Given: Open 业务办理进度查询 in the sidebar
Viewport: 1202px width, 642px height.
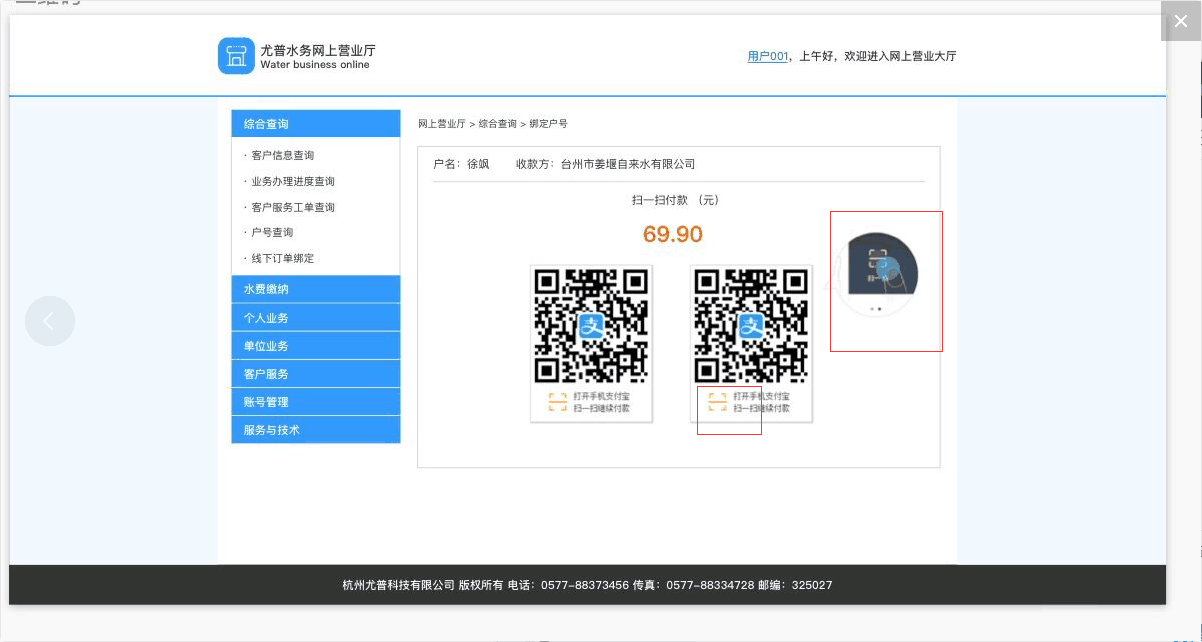Looking at the screenshot, I should (293, 181).
